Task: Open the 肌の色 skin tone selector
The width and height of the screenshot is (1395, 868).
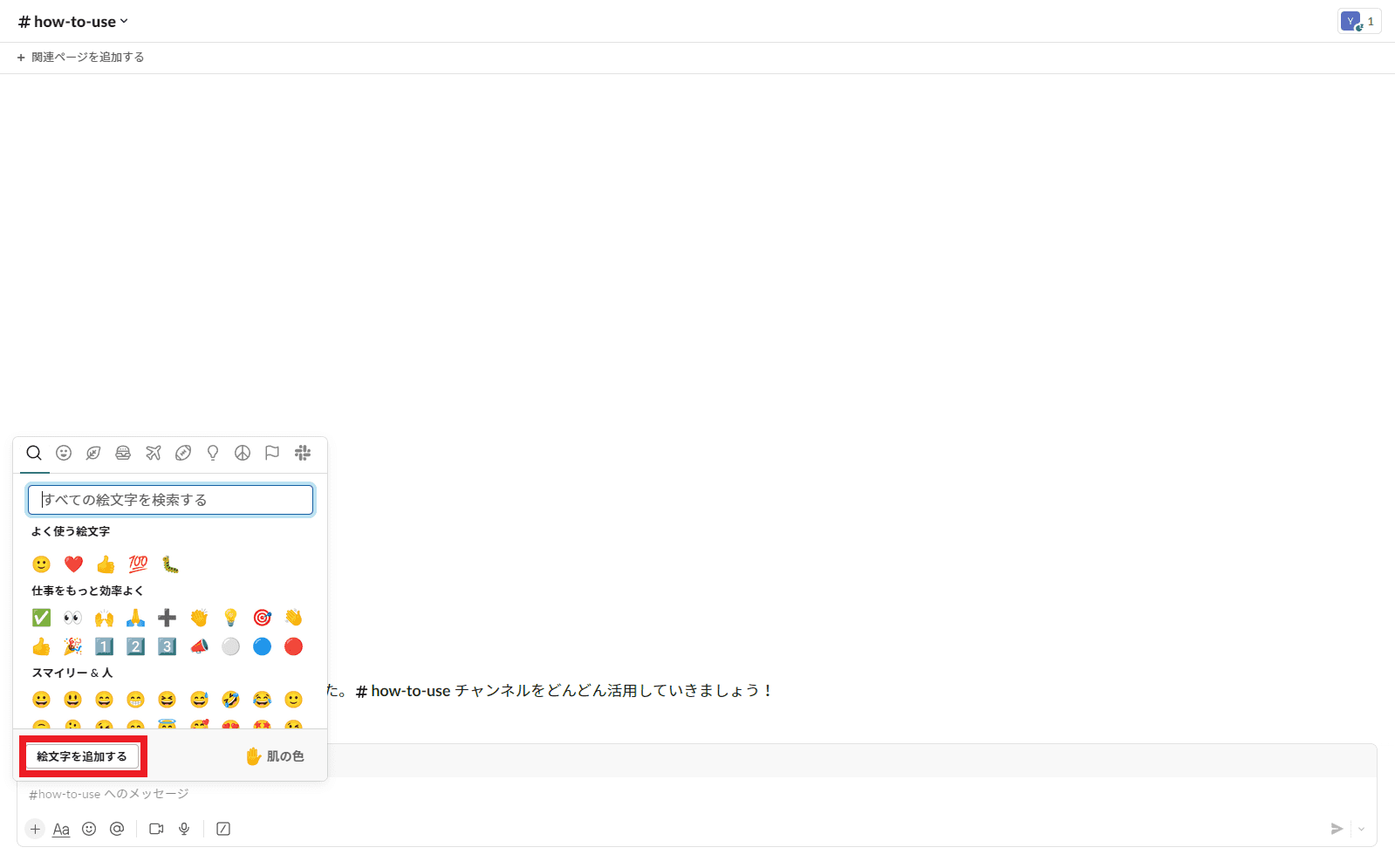Action: [x=275, y=756]
